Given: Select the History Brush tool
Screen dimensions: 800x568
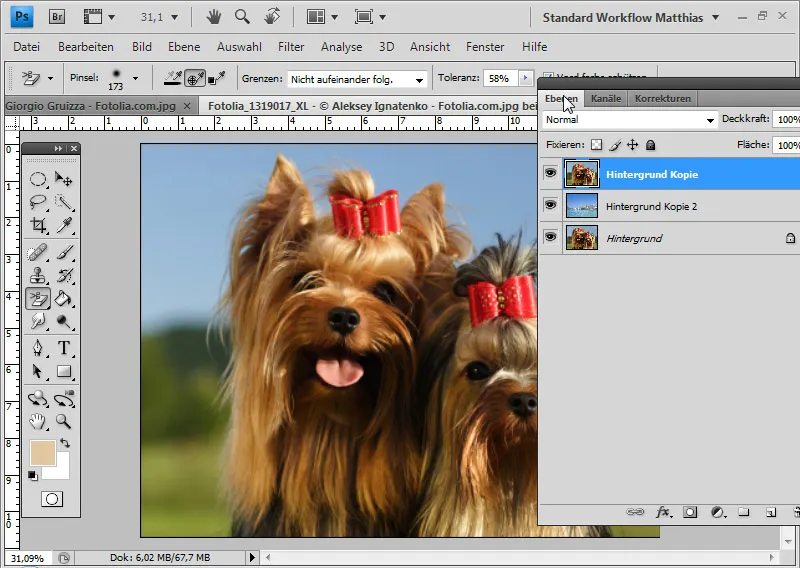Looking at the screenshot, I should tap(64, 276).
